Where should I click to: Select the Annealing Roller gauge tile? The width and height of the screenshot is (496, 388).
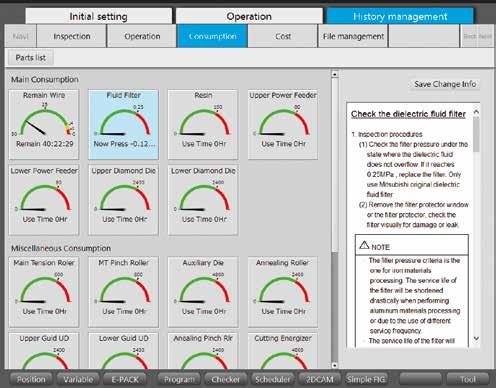[x=283, y=292]
